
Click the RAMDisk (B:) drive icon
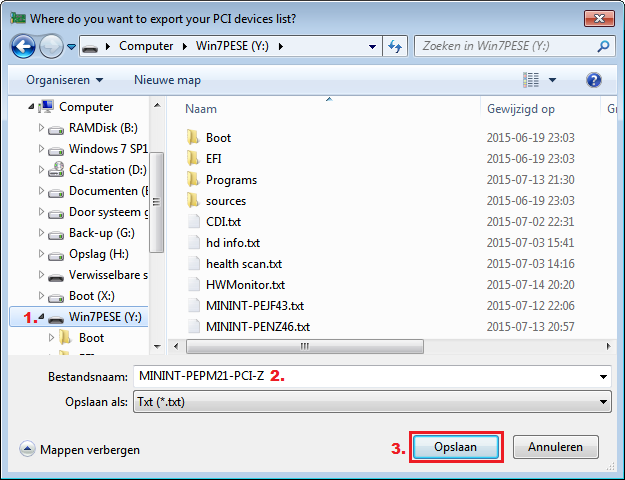point(57,128)
